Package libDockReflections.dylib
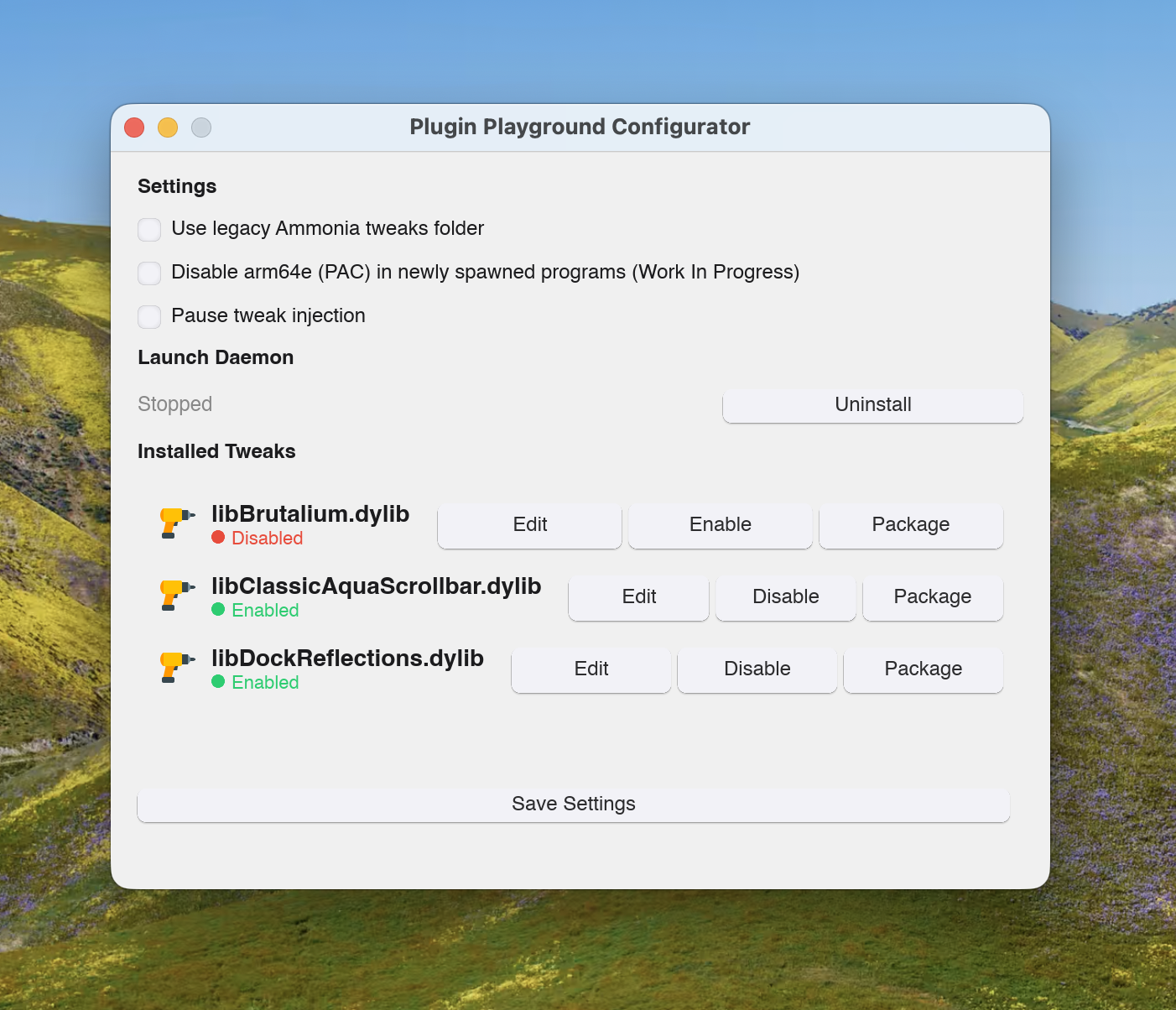The image size is (1176, 1010). coord(924,669)
